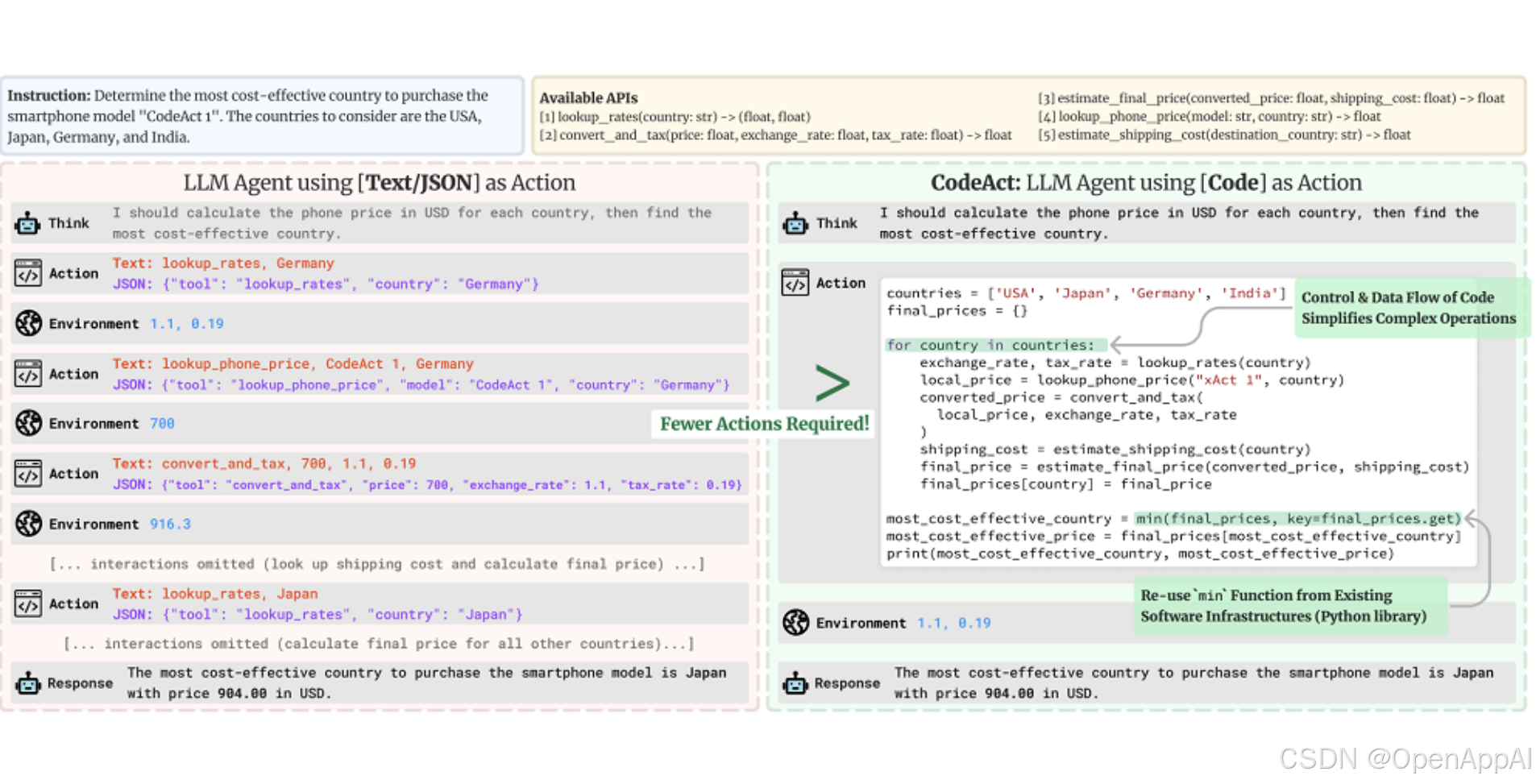Click the robot icon beside left-panel Response
Viewport: 1536px width, 784px height.
coord(27,683)
